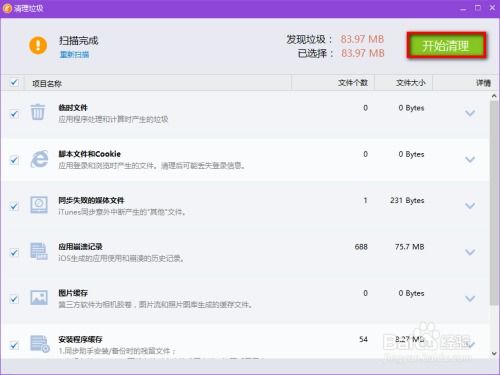The width and height of the screenshot is (500, 375).
Task: Minimize the 清理垃圾 window
Action: click(463, 8)
